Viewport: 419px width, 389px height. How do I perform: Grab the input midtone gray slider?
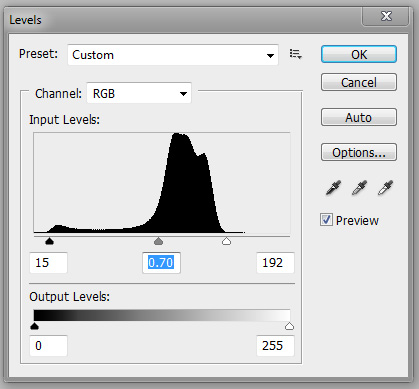[x=159, y=241]
